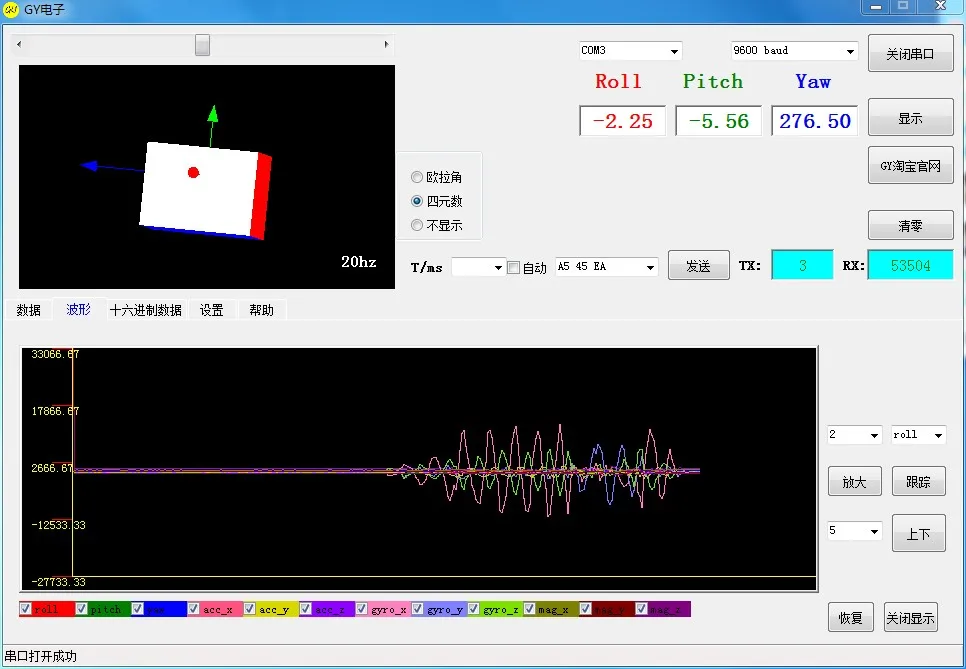Click the 关闭串口 button
The image size is (966, 669).
coord(911,54)
